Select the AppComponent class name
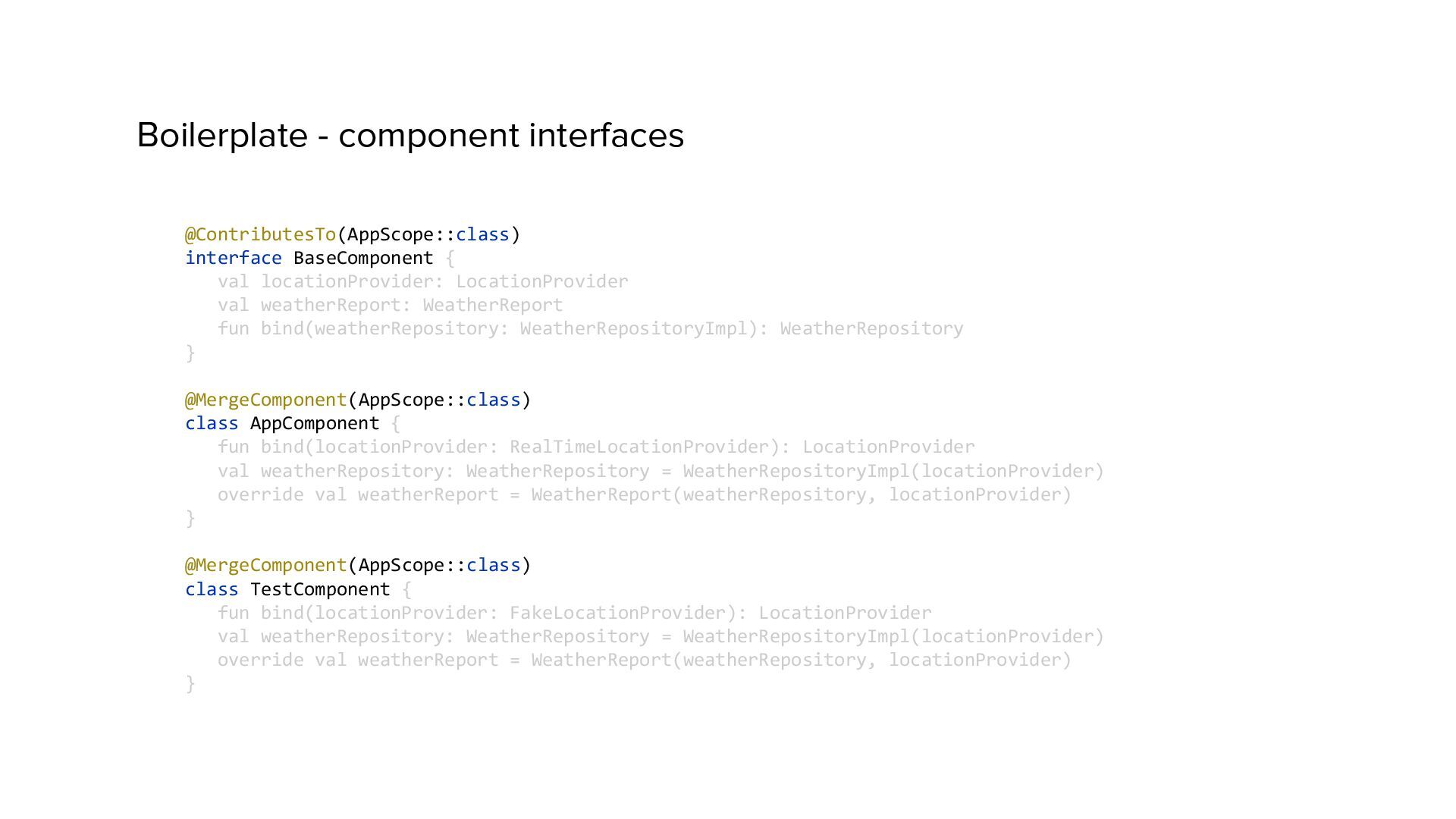1456x819 pixels. click(x=314, y=423)
